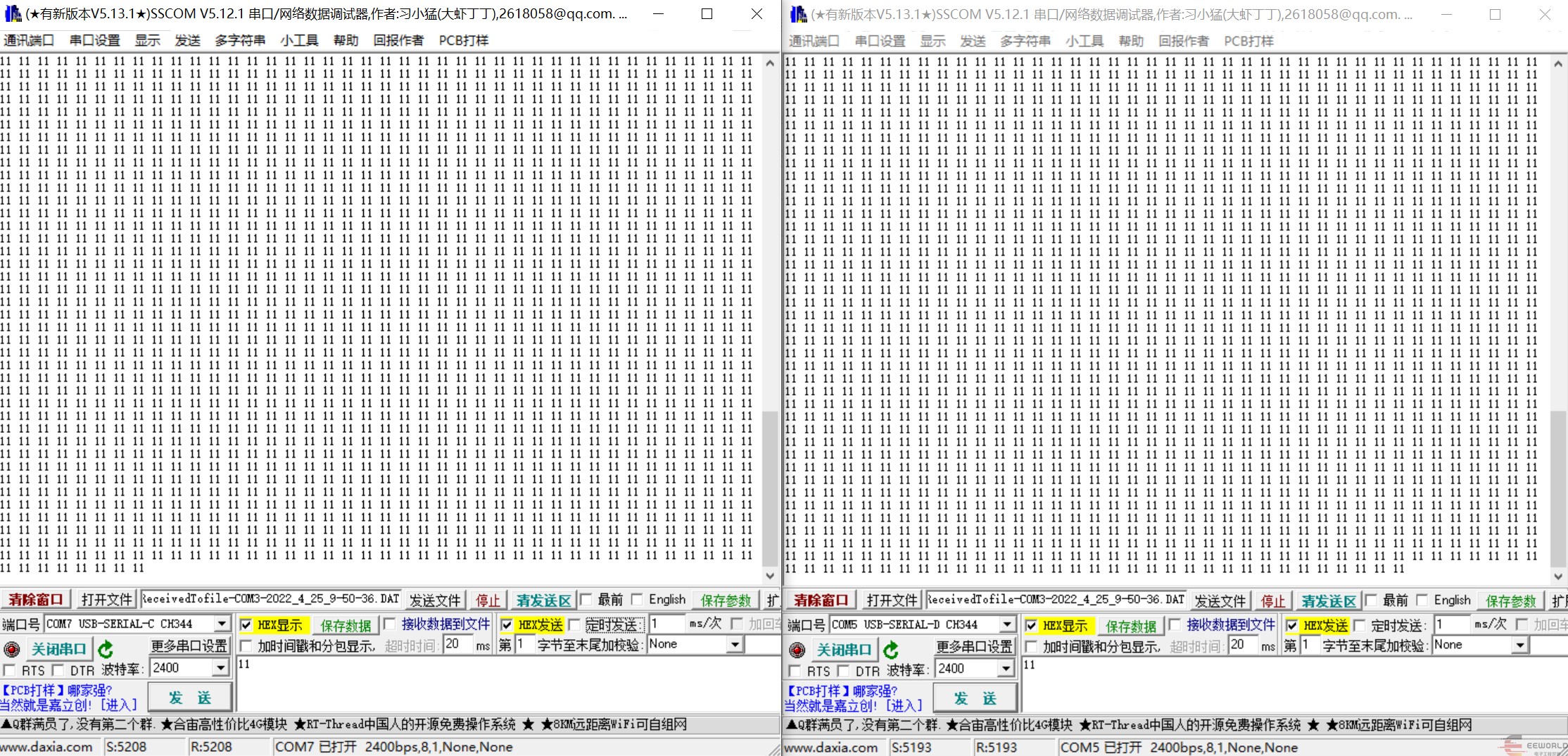
Task: Open the 嘉立创 [进入] link in right window
Action: pos(854,705)
